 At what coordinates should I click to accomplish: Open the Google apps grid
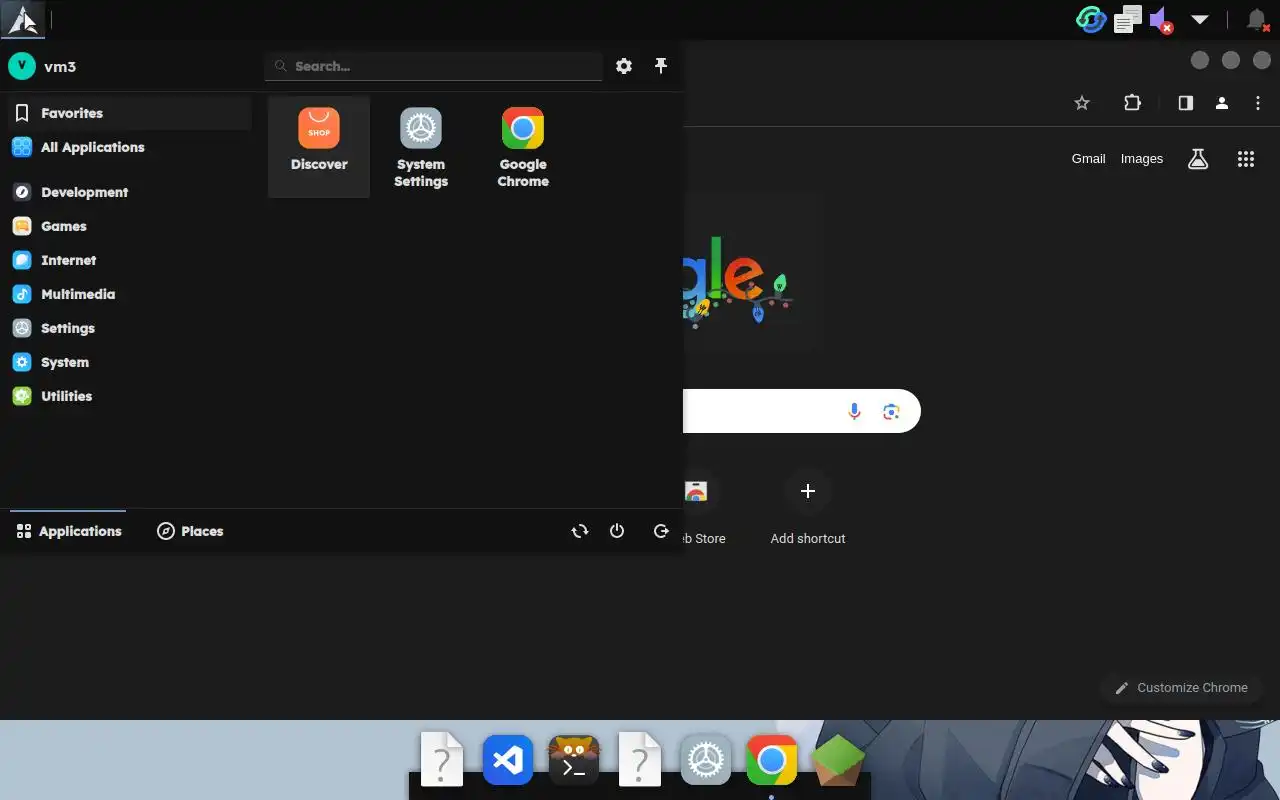coord(1246,159)
